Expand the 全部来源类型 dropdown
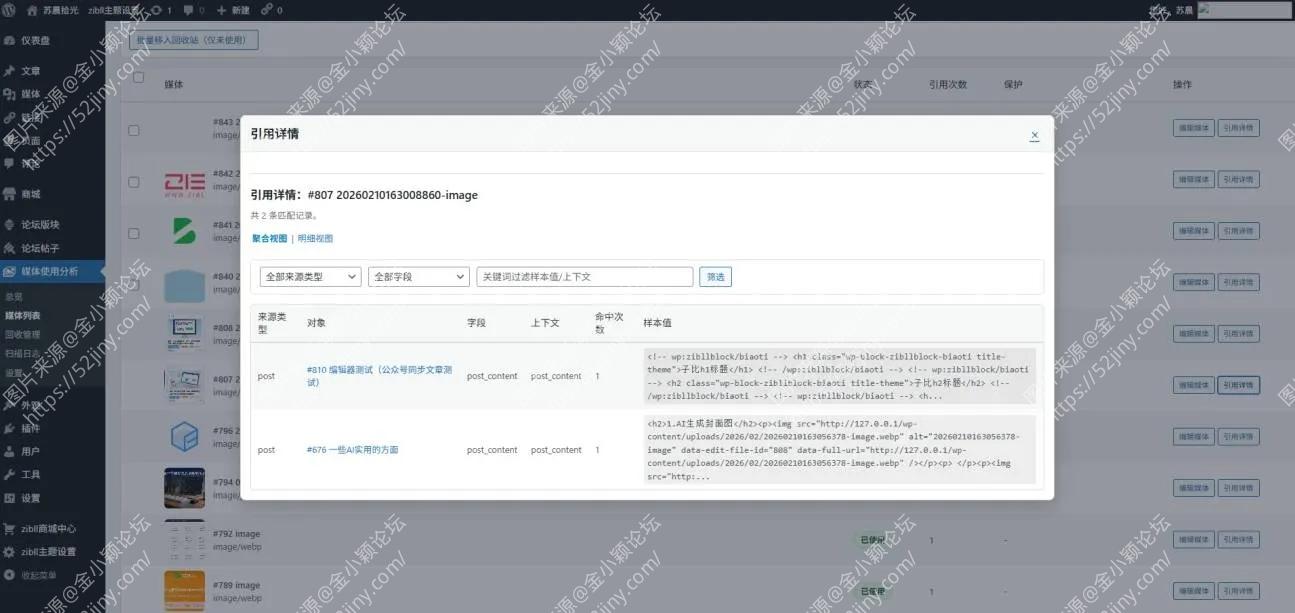The image size is (1295, 613). (x=310, y=277)
